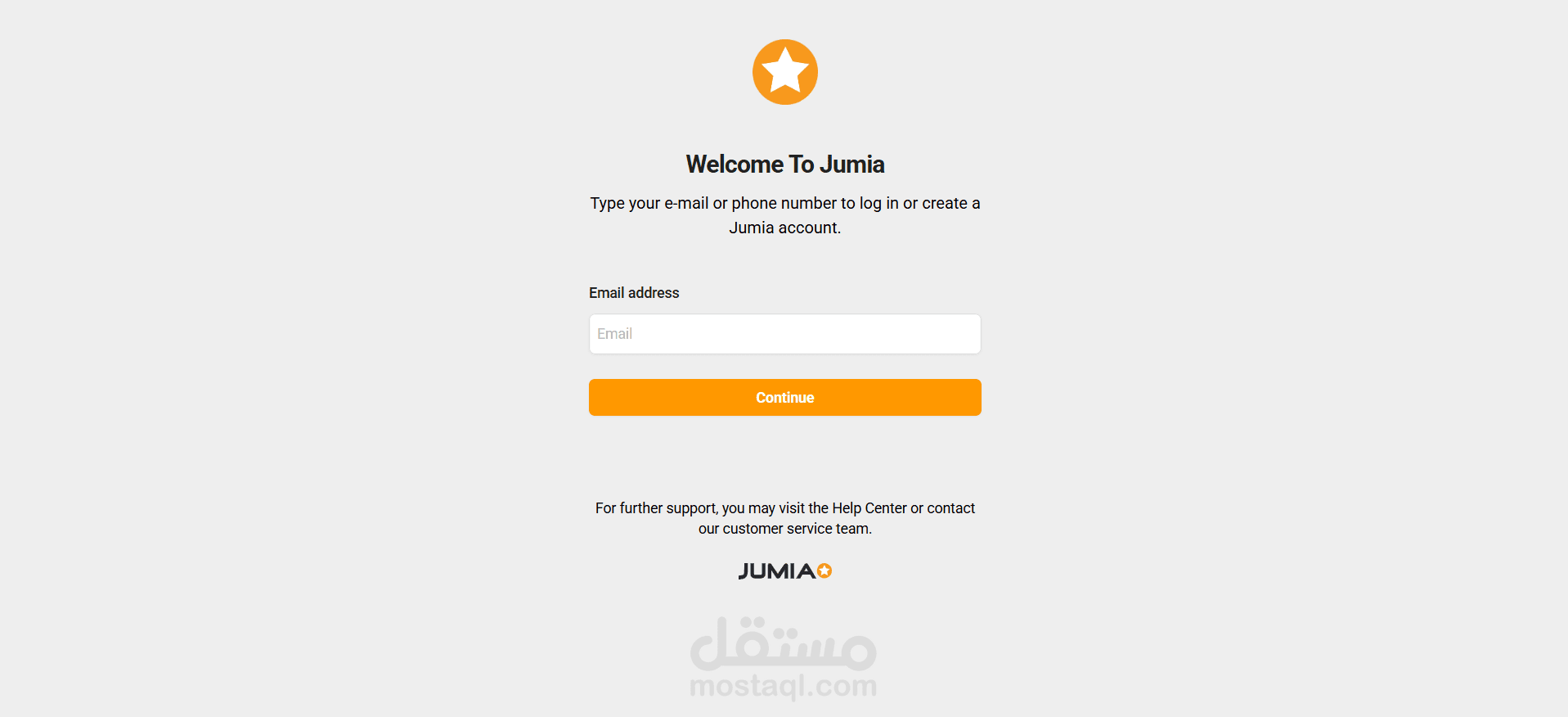Click the small star in JUMIA wordmark
This screenshot has width=1568, height=717.
[824, 570]
